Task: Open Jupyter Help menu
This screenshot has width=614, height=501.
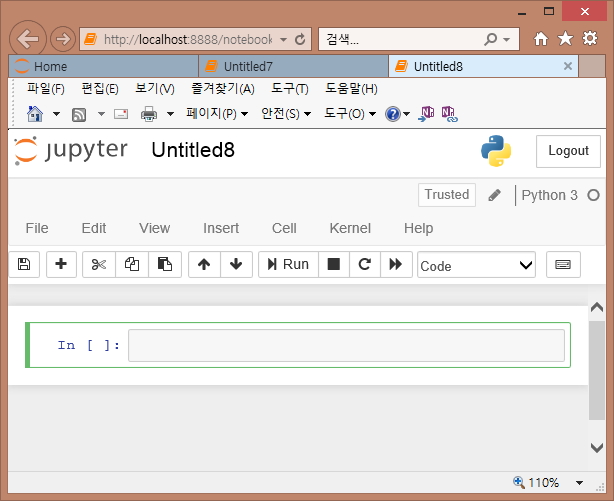Action: click(x=419, y=228)
